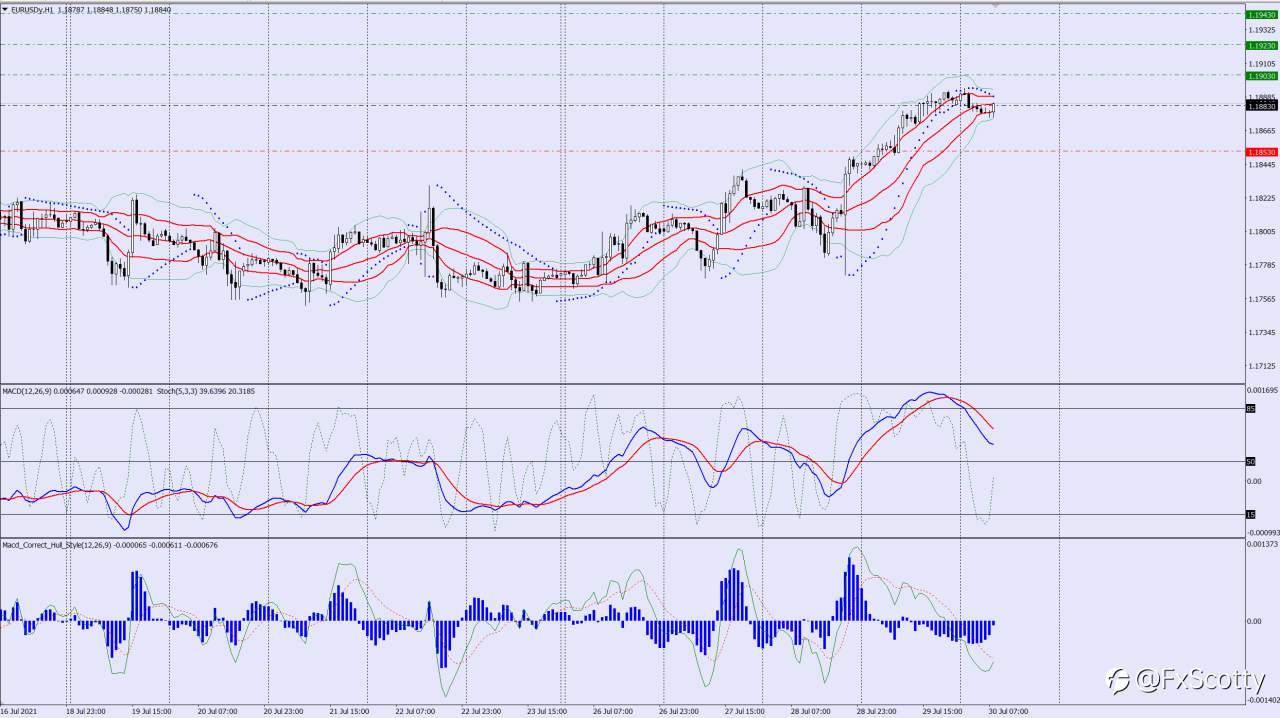This screenshot has height=718, width=1280.
Task: Select the red 1.18530 price level label
Action: [1261, 151]
